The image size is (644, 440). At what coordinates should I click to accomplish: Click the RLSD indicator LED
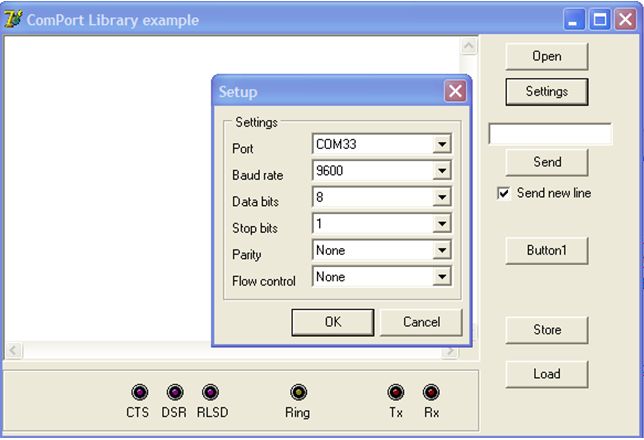pos(210,392)
